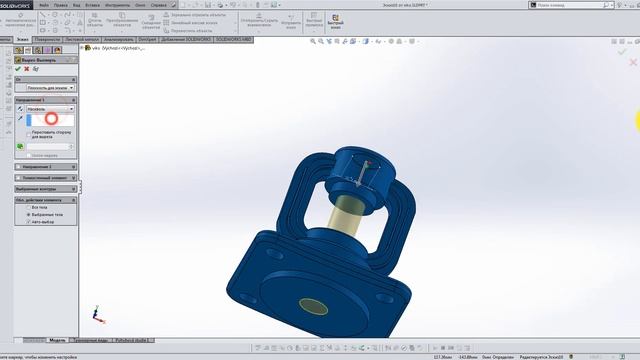Screen dimensions: 640x360
Task: Toggle the detailed preview glasses icon
Action: [x=36, y=69]
